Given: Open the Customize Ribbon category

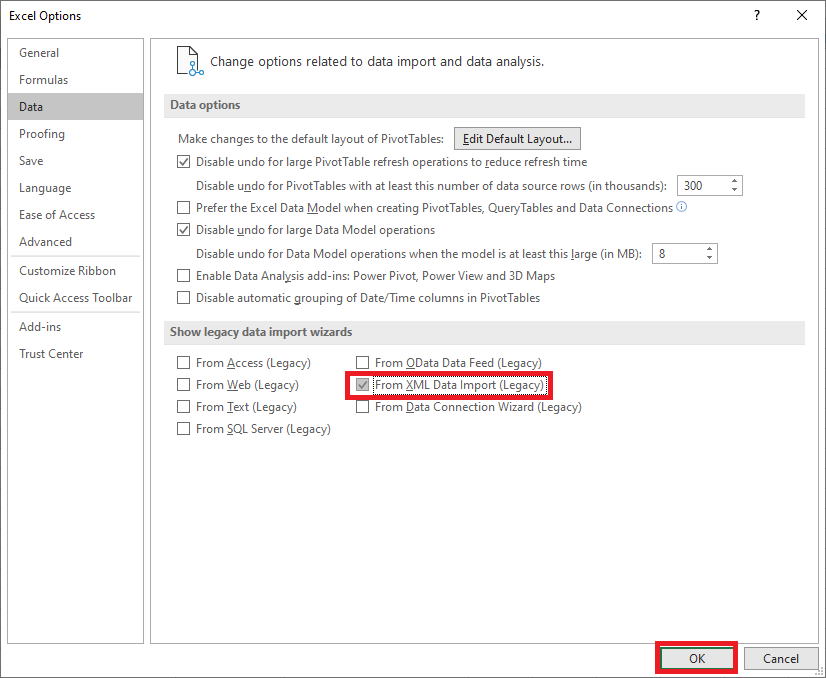Looking at the screenshot, I should [75, 270].
